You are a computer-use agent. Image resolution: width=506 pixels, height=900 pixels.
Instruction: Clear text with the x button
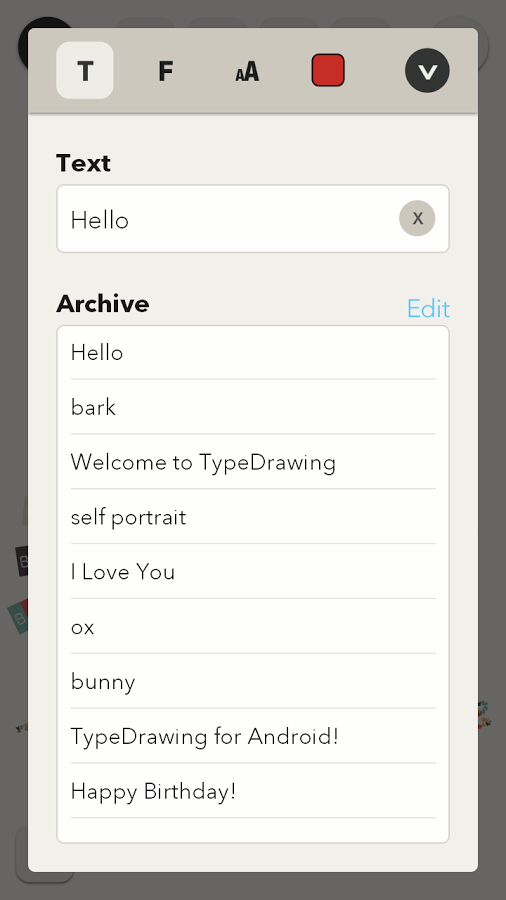(x=417, y=218)
